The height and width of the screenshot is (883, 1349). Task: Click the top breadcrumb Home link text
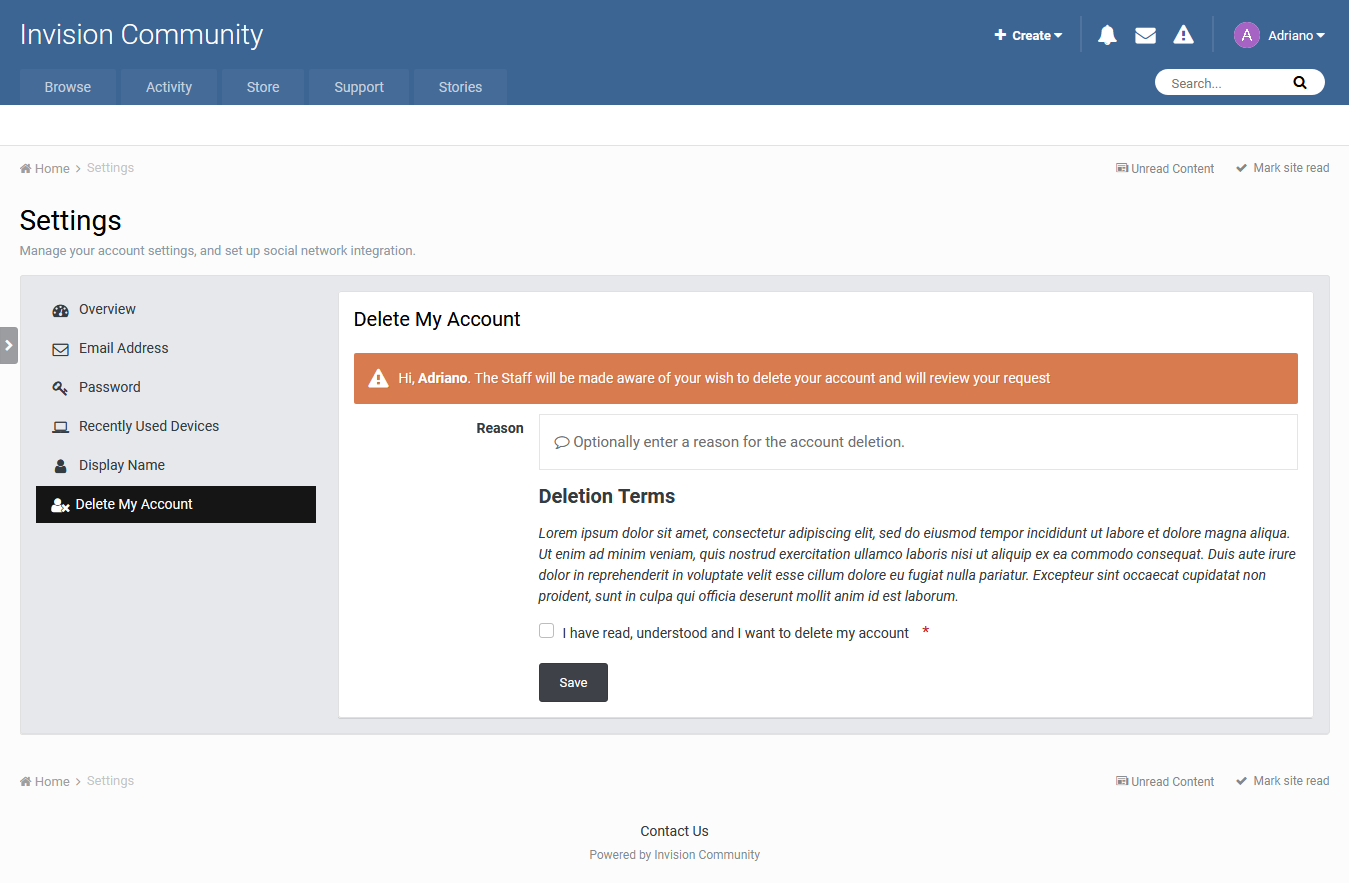click(52, 169)
